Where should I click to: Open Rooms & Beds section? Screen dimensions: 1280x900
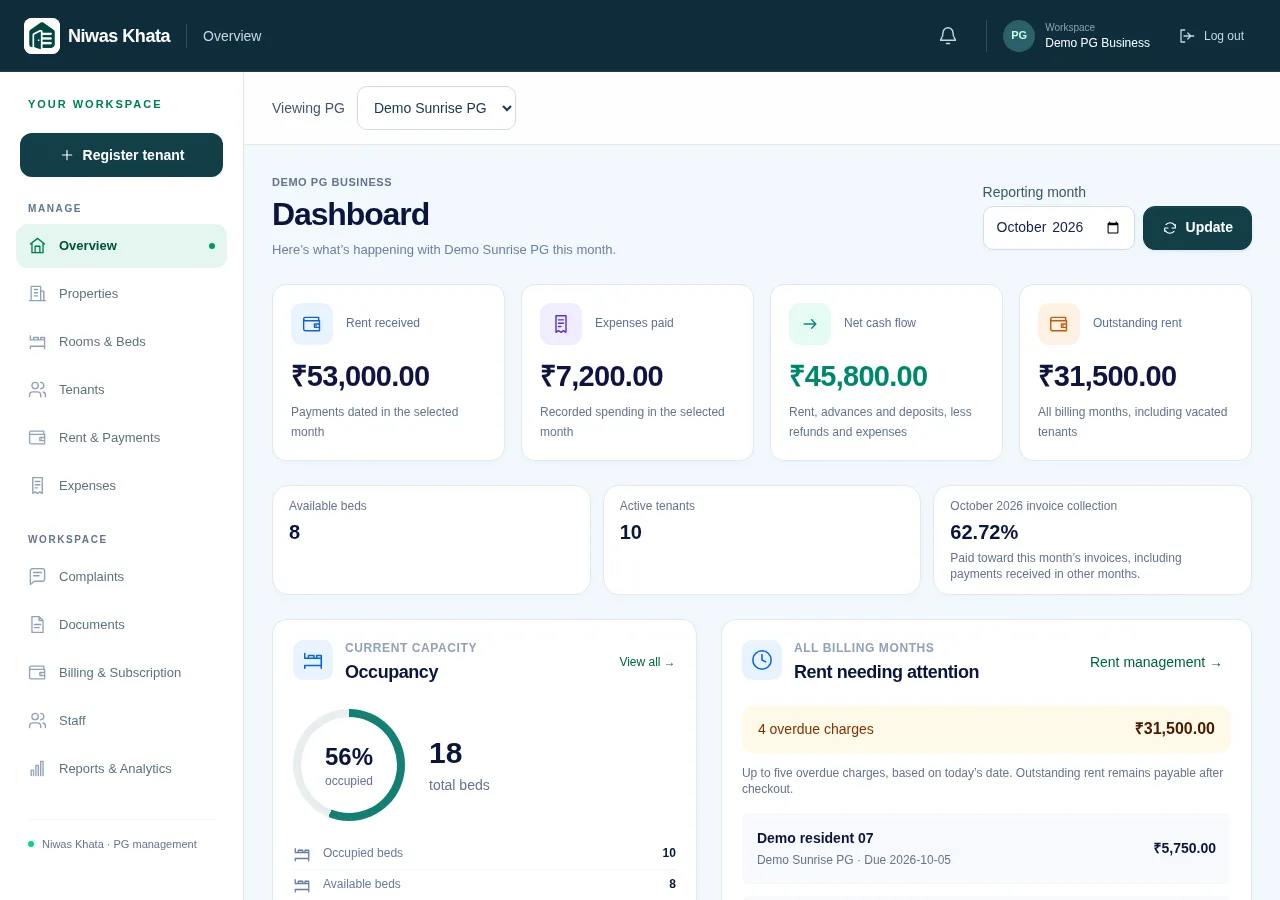tap(121, 342)
